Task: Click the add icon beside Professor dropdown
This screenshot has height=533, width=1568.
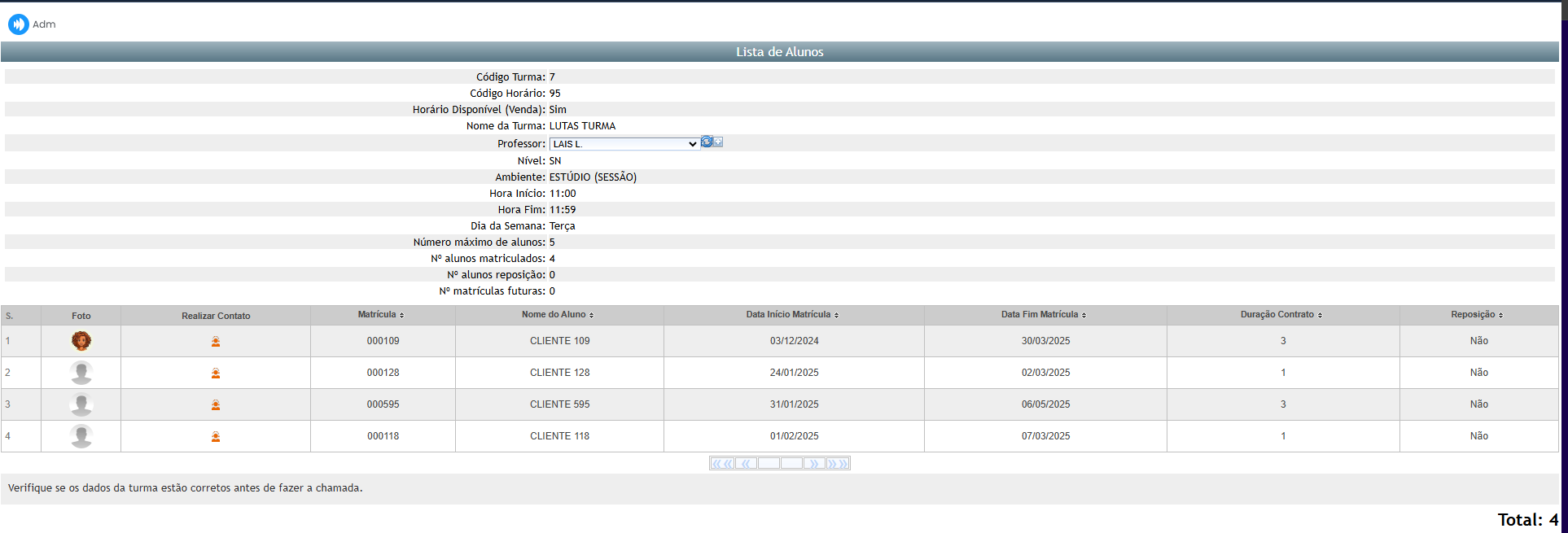Action: tap(718, 142)
